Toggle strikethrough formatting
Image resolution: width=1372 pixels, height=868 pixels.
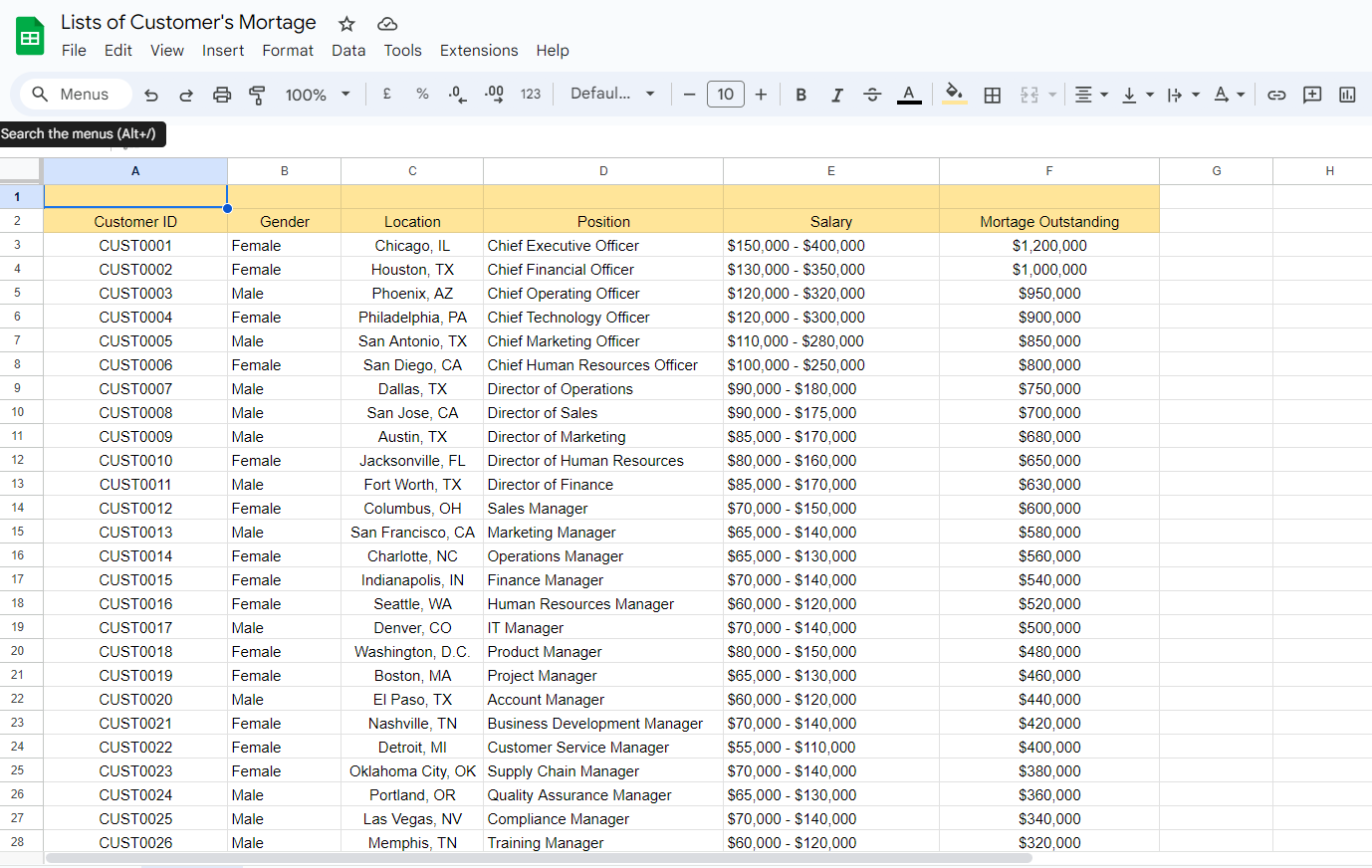[x=872, y=95]
